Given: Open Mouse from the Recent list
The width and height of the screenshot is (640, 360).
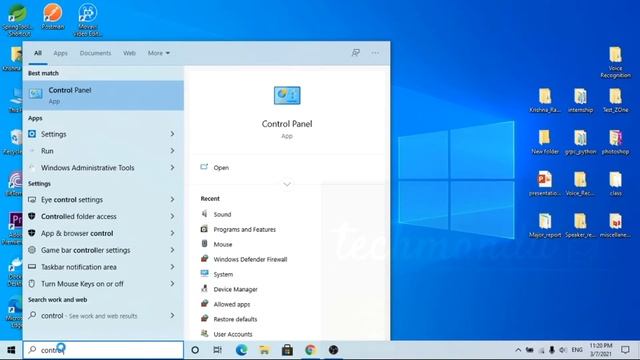Looking at the screenshot, I should click(222, 244).
